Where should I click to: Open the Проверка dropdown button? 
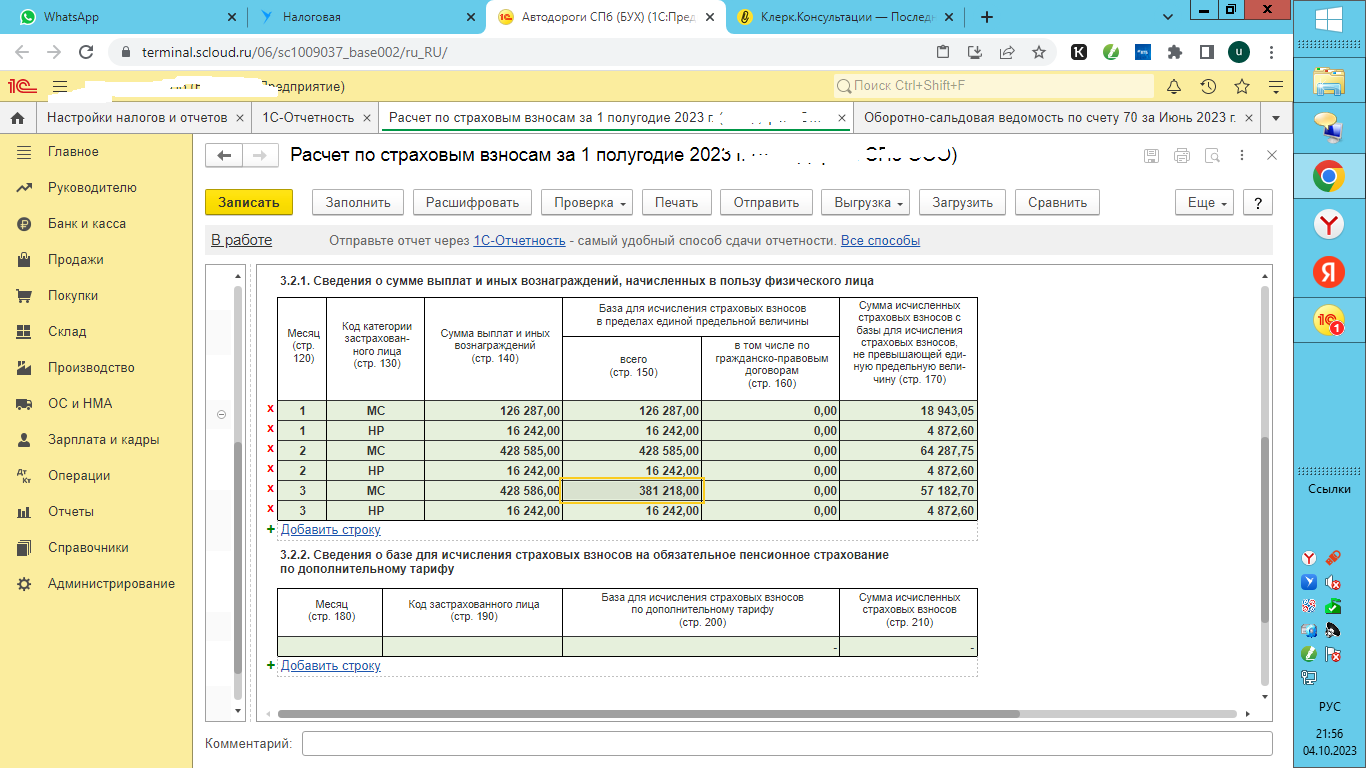587,202
